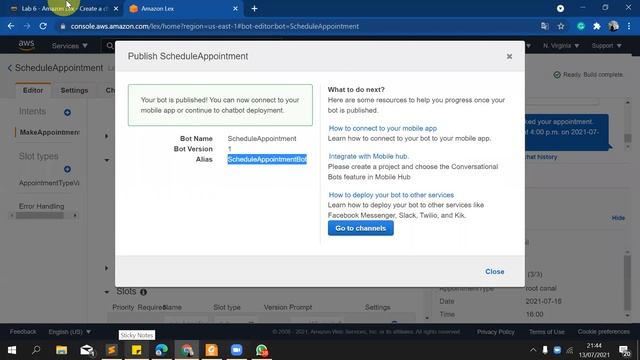The width and height of the screenshot is (640, 360).
Task: Close the Publish ScheduleAppointment dialog with X
Action: click(x=509, y=56)
